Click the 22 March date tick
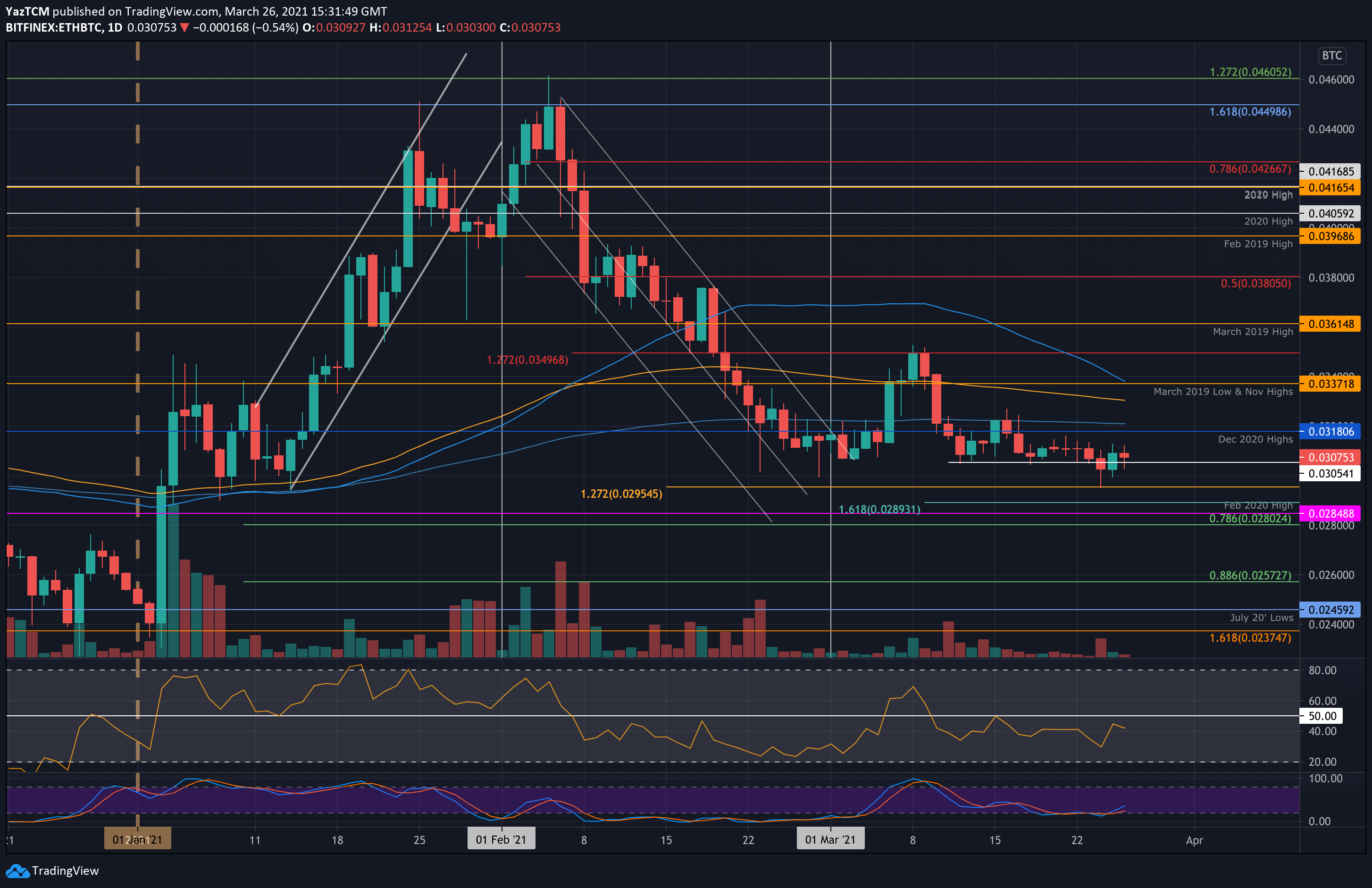This screenshot has width=1372, height=888. [x=1077, y=840]
